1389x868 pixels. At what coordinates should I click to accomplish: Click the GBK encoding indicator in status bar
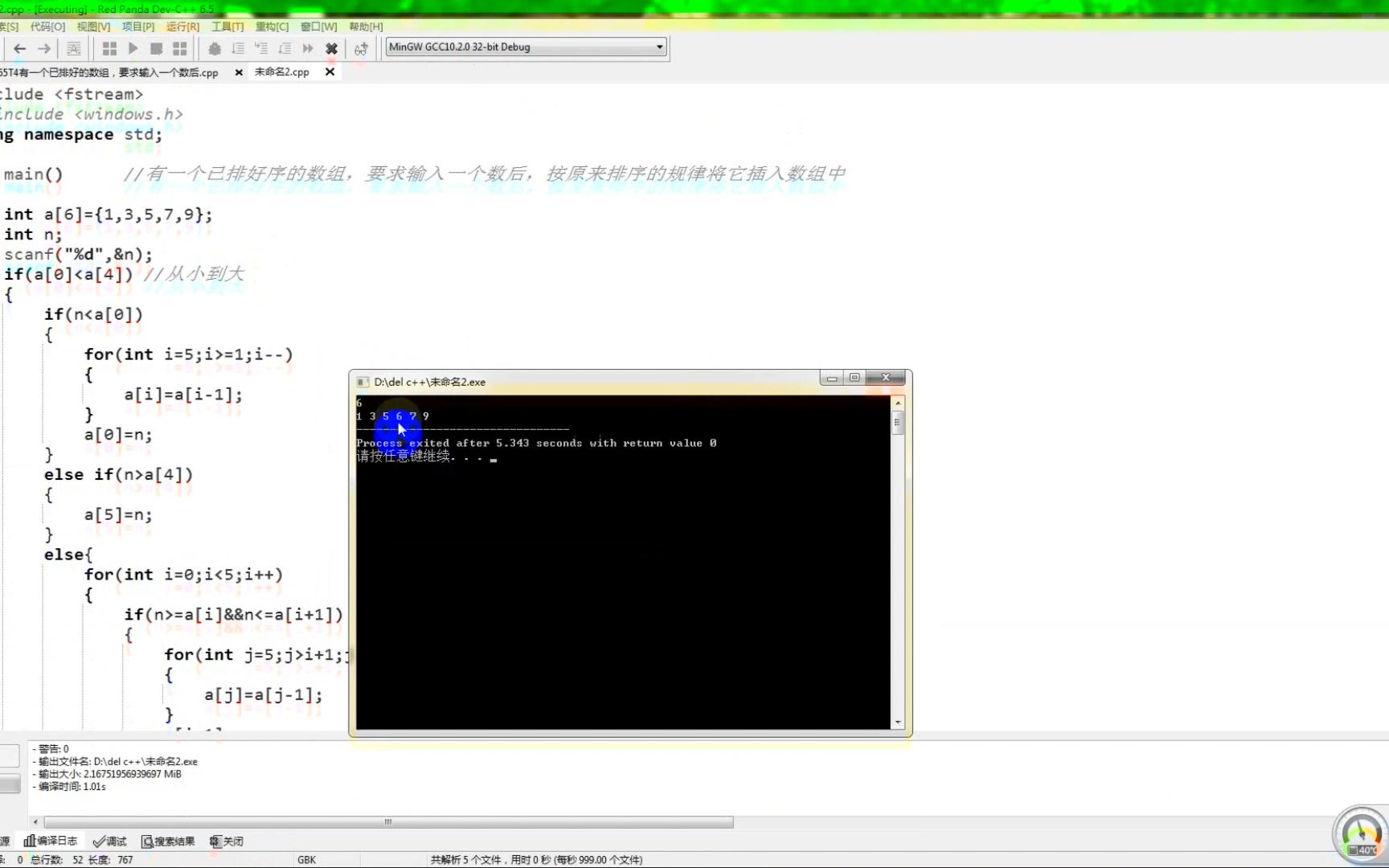306,860
